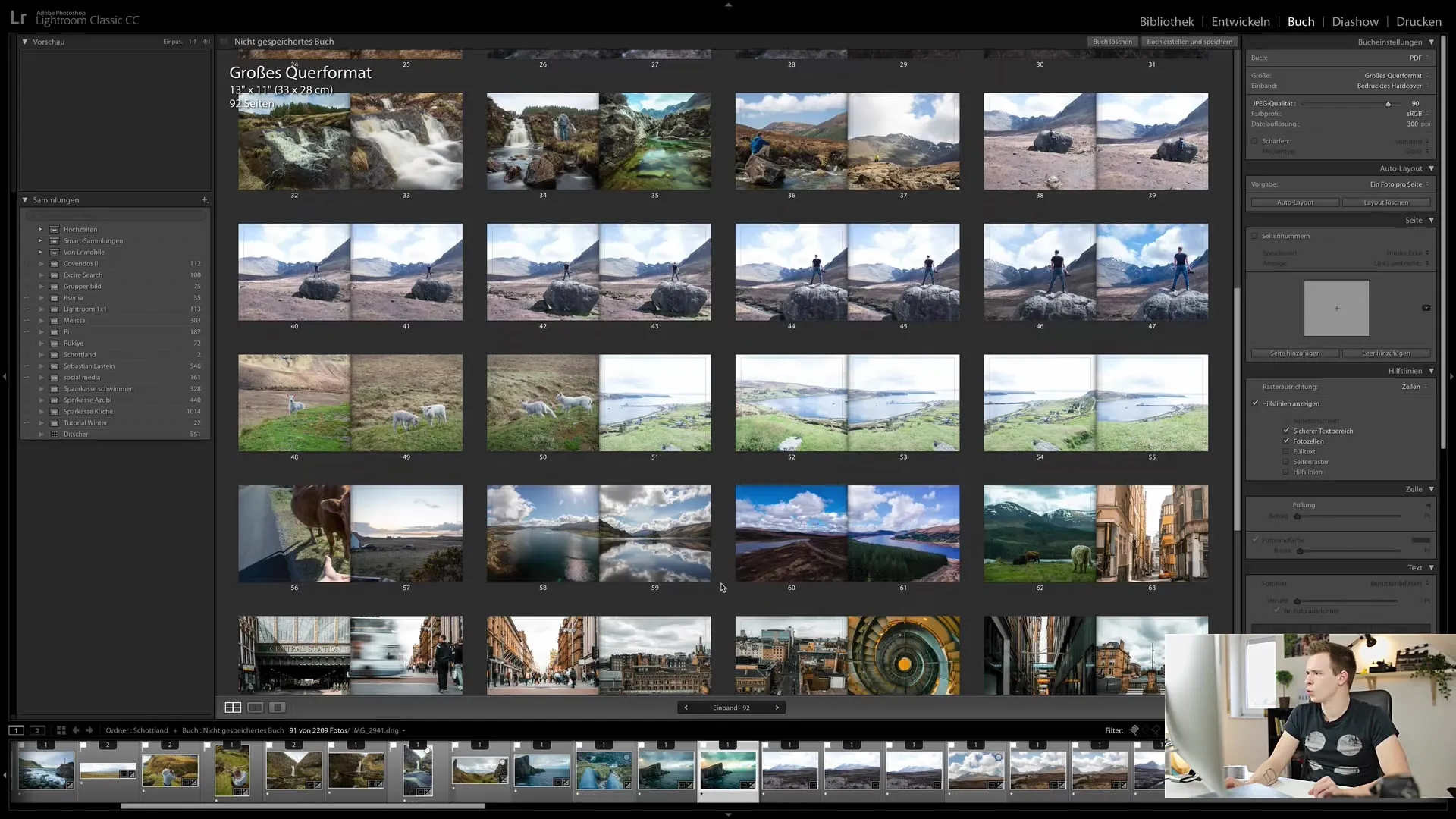
Task: Click Auto-Layout button
Action: [x=1294, y=202]
